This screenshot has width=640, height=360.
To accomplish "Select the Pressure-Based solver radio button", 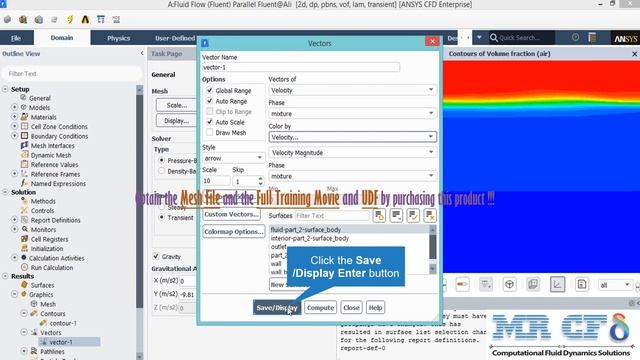I will (162, 160).
